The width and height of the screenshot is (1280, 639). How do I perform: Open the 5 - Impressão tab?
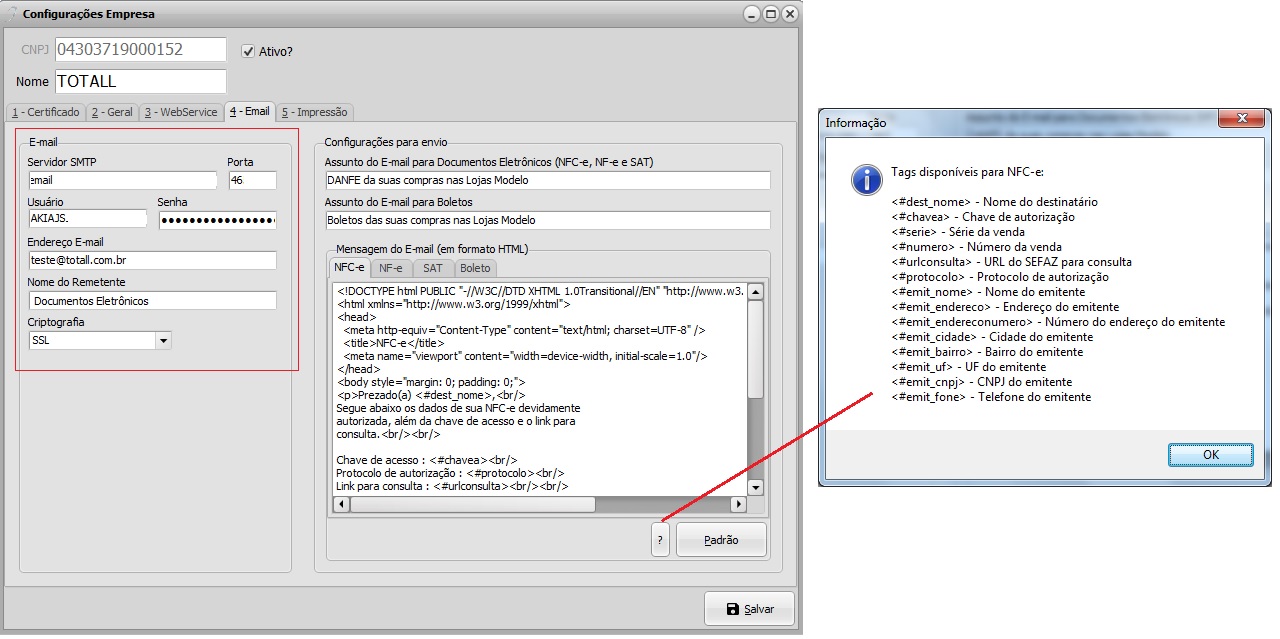tap(314, 112)
